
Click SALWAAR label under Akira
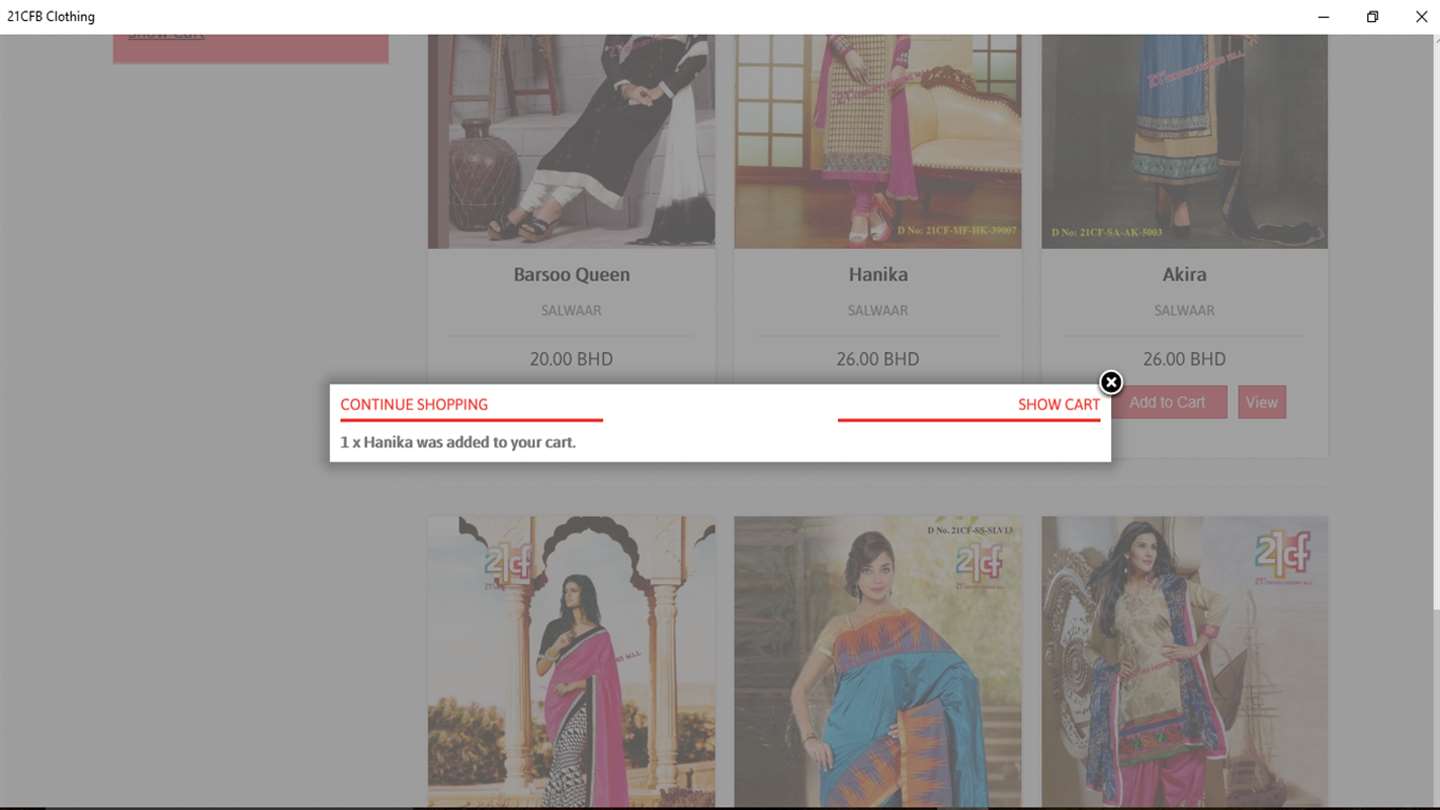(1184, 311)
